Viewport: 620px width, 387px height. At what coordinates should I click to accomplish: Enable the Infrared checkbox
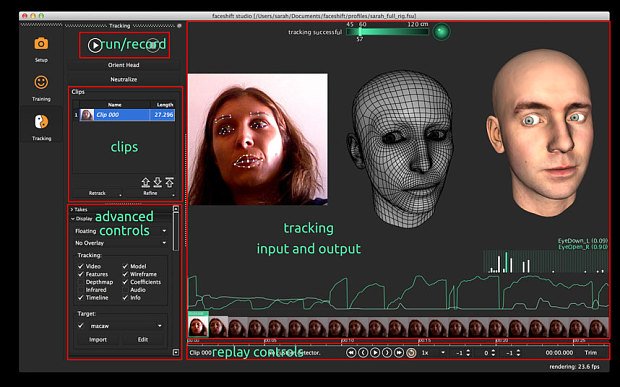(x=81, y=290)
